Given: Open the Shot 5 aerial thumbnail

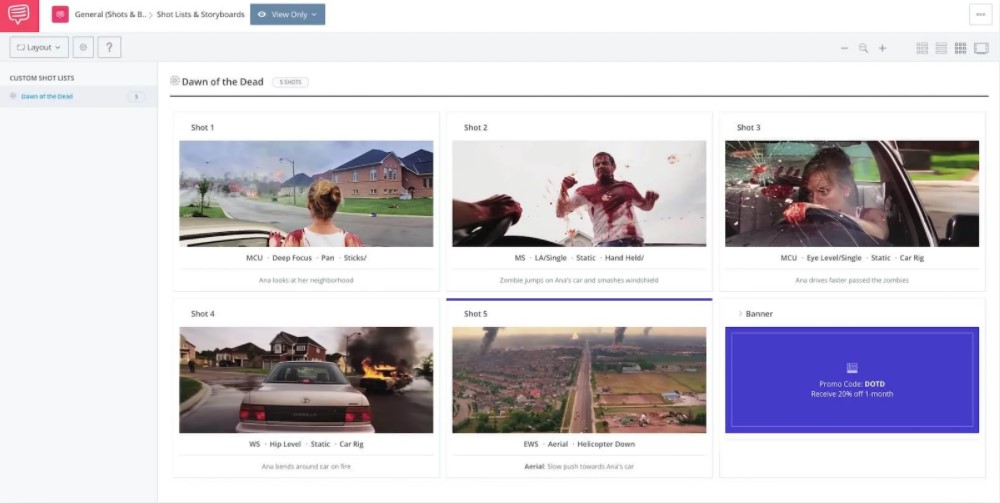Looking at the screenshot, I should 579,380.
